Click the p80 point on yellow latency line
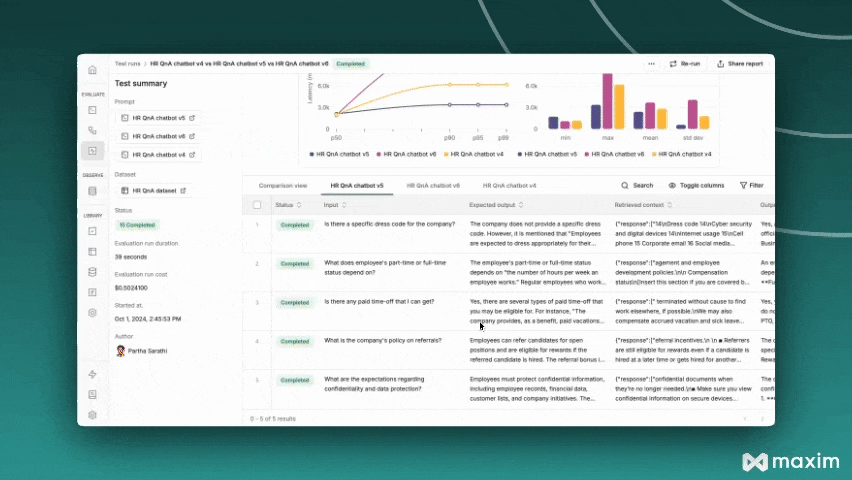This screenshot has height=480, width=852. point(450,85)
